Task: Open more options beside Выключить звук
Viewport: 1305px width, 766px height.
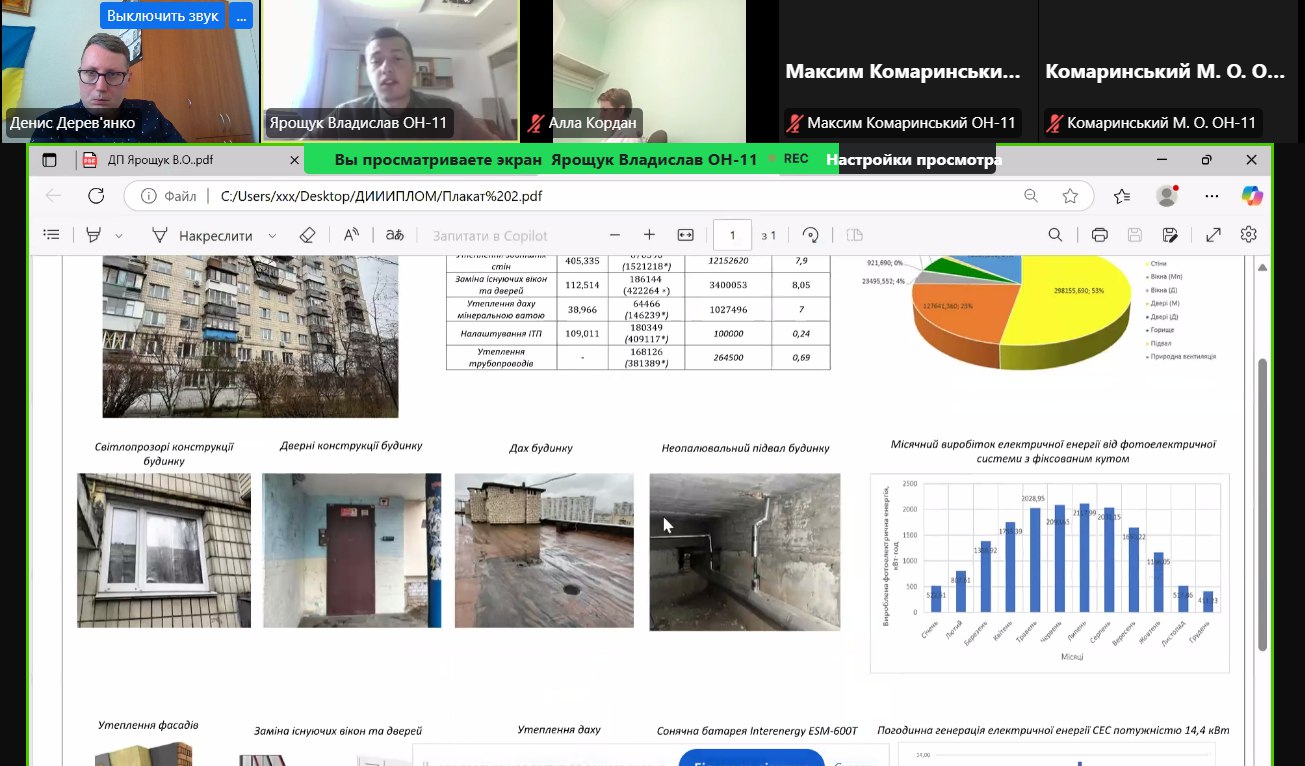Action: click(240, 16)
